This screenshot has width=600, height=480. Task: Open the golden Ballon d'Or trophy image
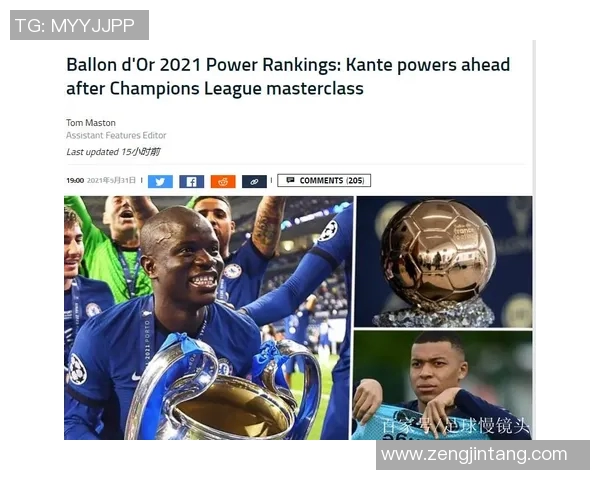[x=443, y=262]
